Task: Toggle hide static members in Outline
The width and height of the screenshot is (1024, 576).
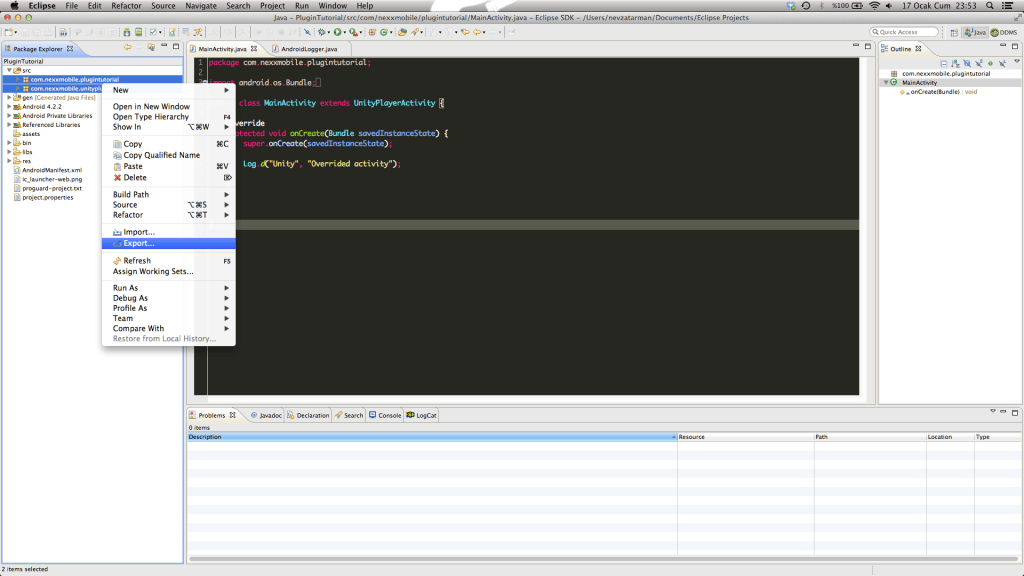Action: [978, 62]
